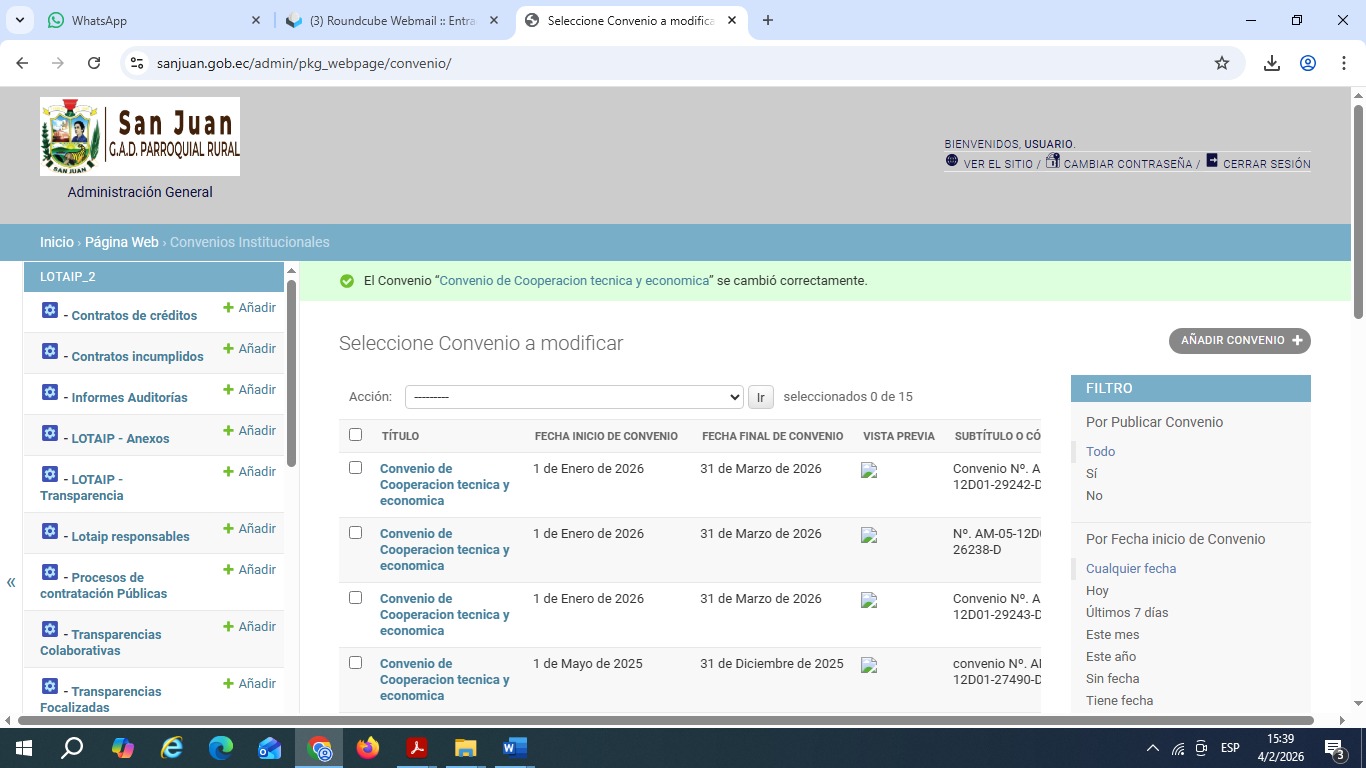
Task: Click the green plus Añadir for LOTAIP - Anexos
Action: coord(249,430)
